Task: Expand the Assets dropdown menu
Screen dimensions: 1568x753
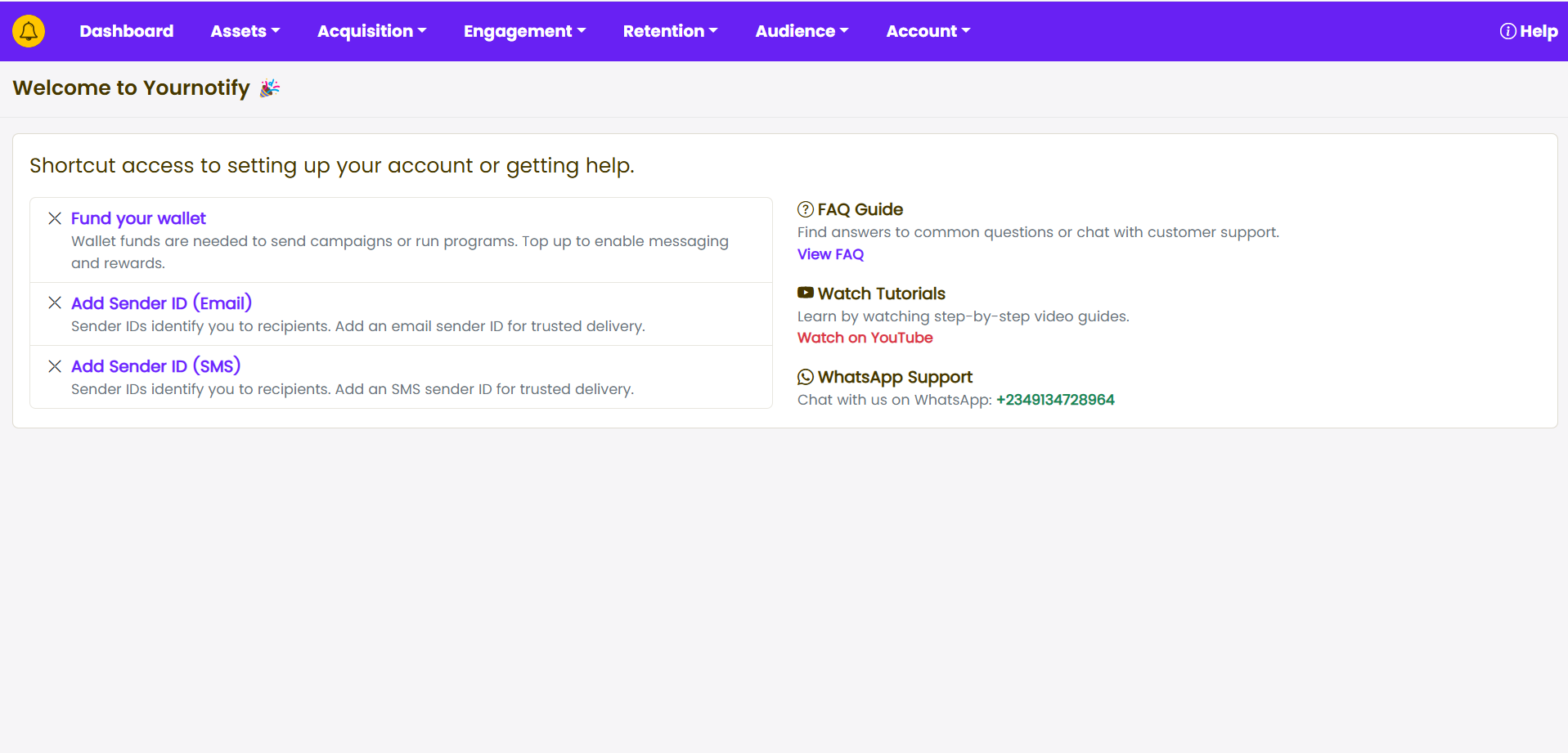Action: [x=245, y=31]
